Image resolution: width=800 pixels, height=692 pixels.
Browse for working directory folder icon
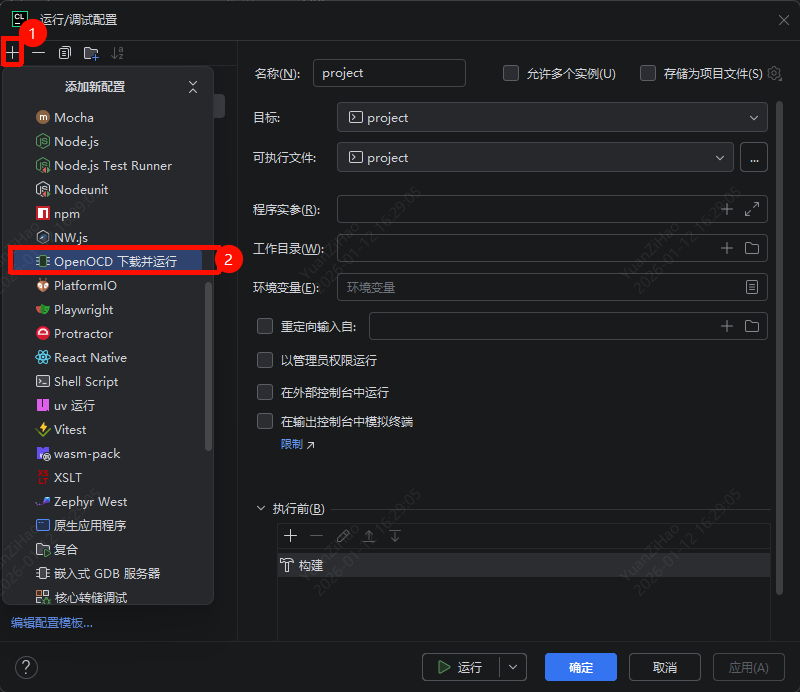752,248
